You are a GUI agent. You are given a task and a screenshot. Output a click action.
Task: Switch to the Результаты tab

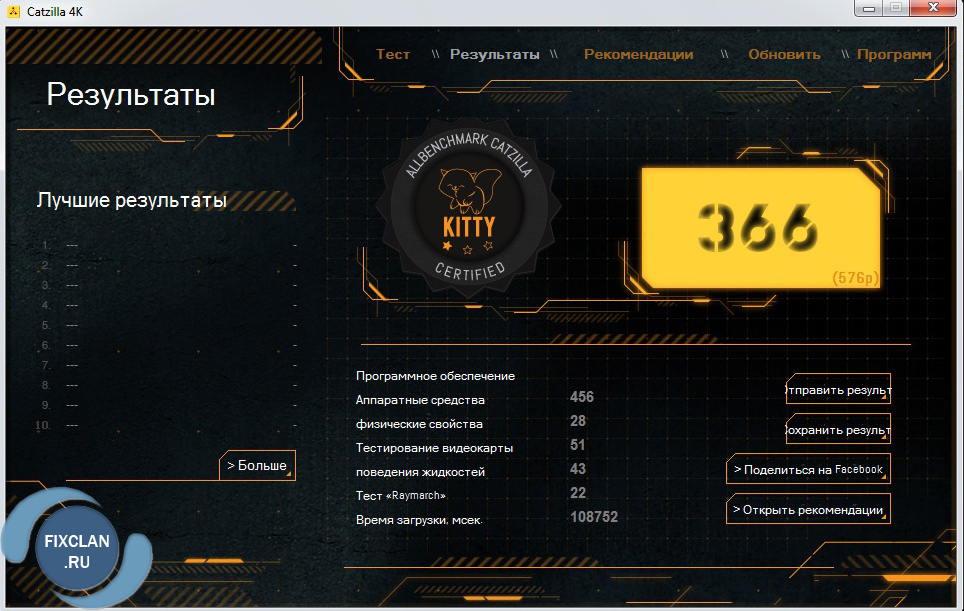pyautogui.click(x=494, y=55)
